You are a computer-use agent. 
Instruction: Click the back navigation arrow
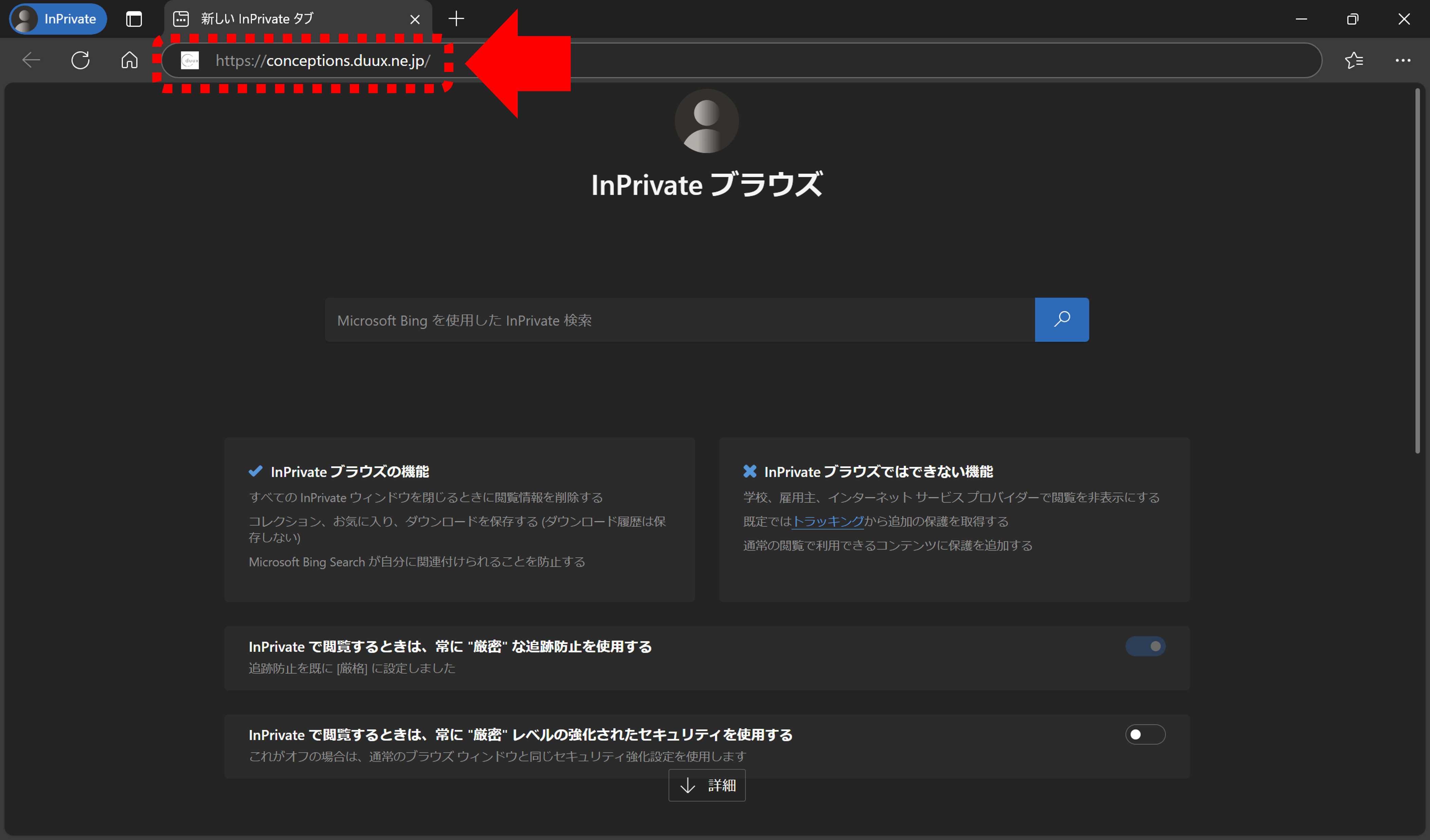click(x=31, y=60)
